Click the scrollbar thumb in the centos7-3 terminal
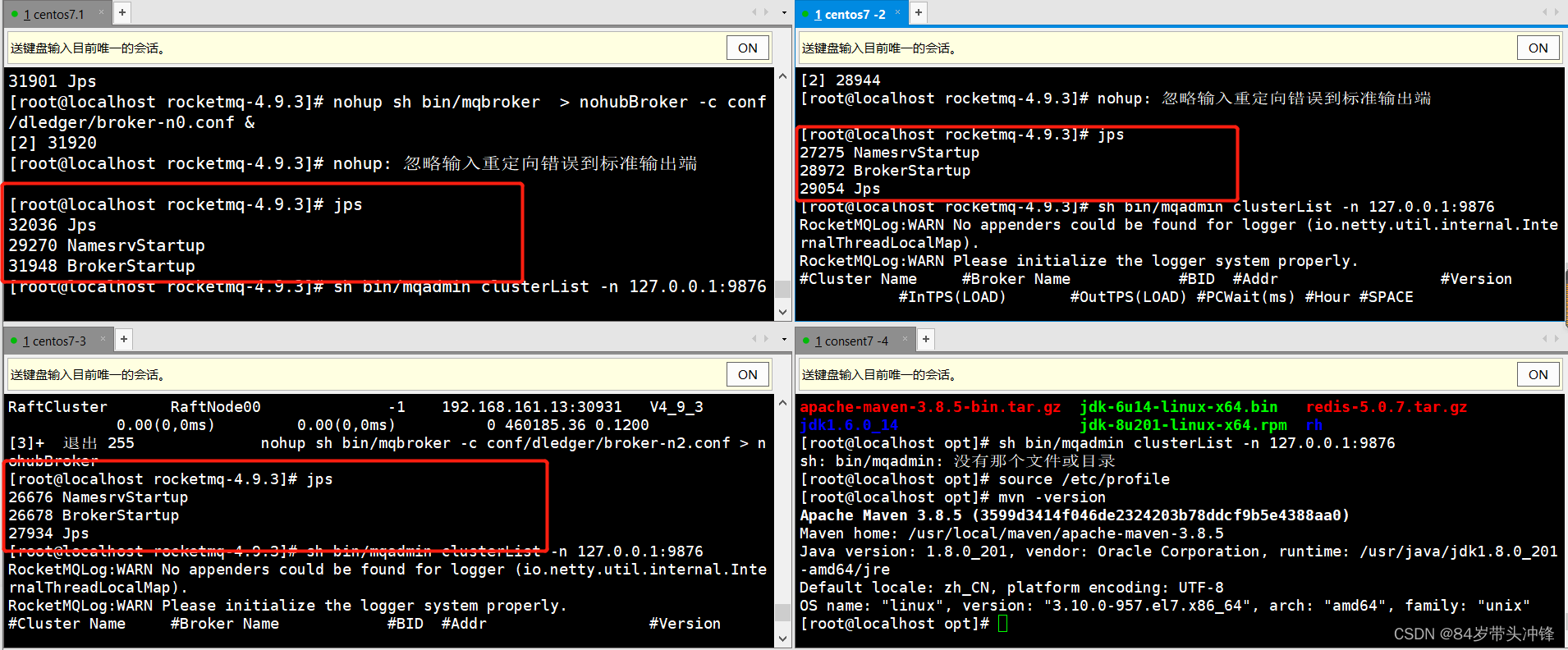The height and width of the screenshot is (650, 1568). pos(782,613)
